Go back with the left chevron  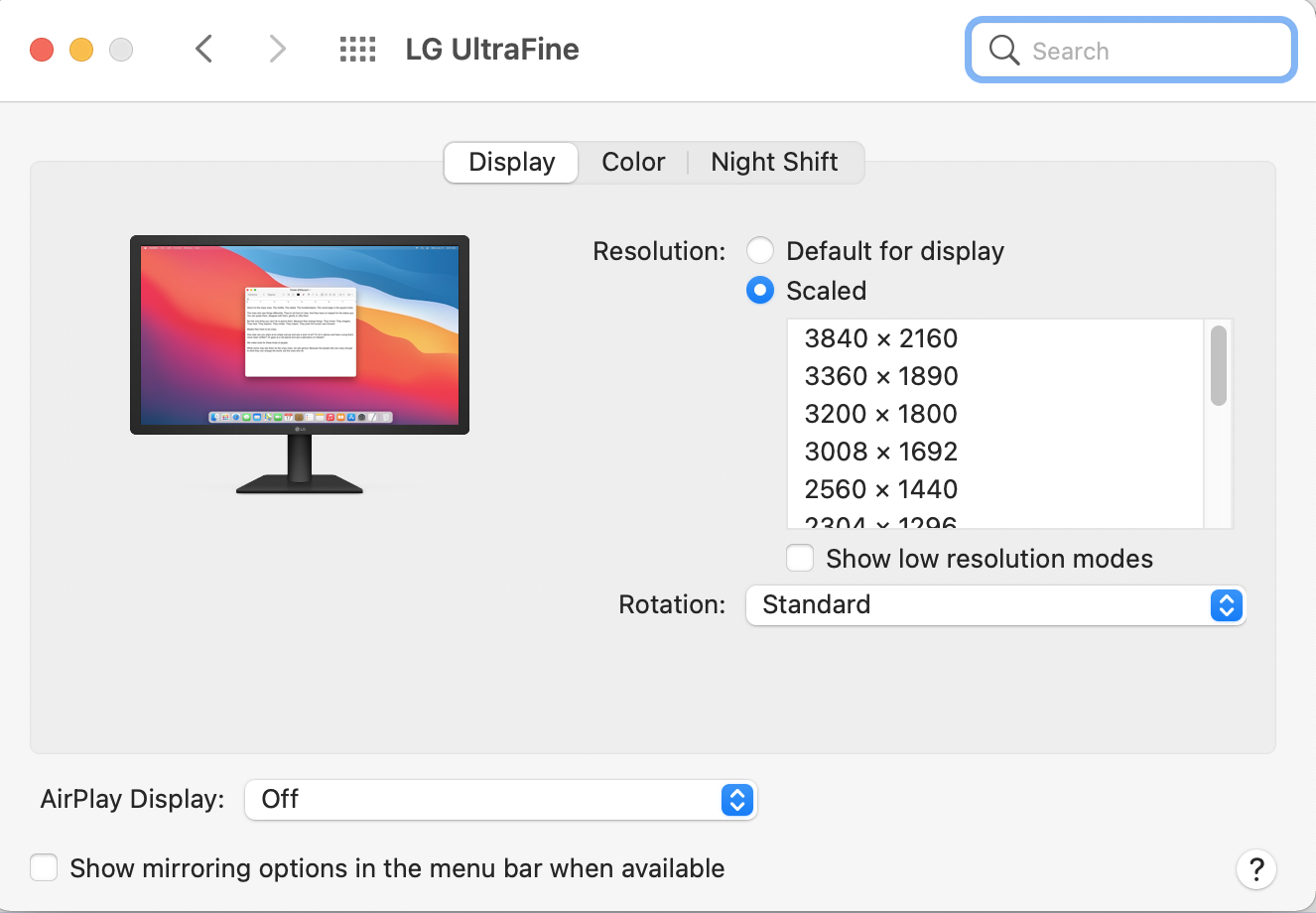(204, 49)
